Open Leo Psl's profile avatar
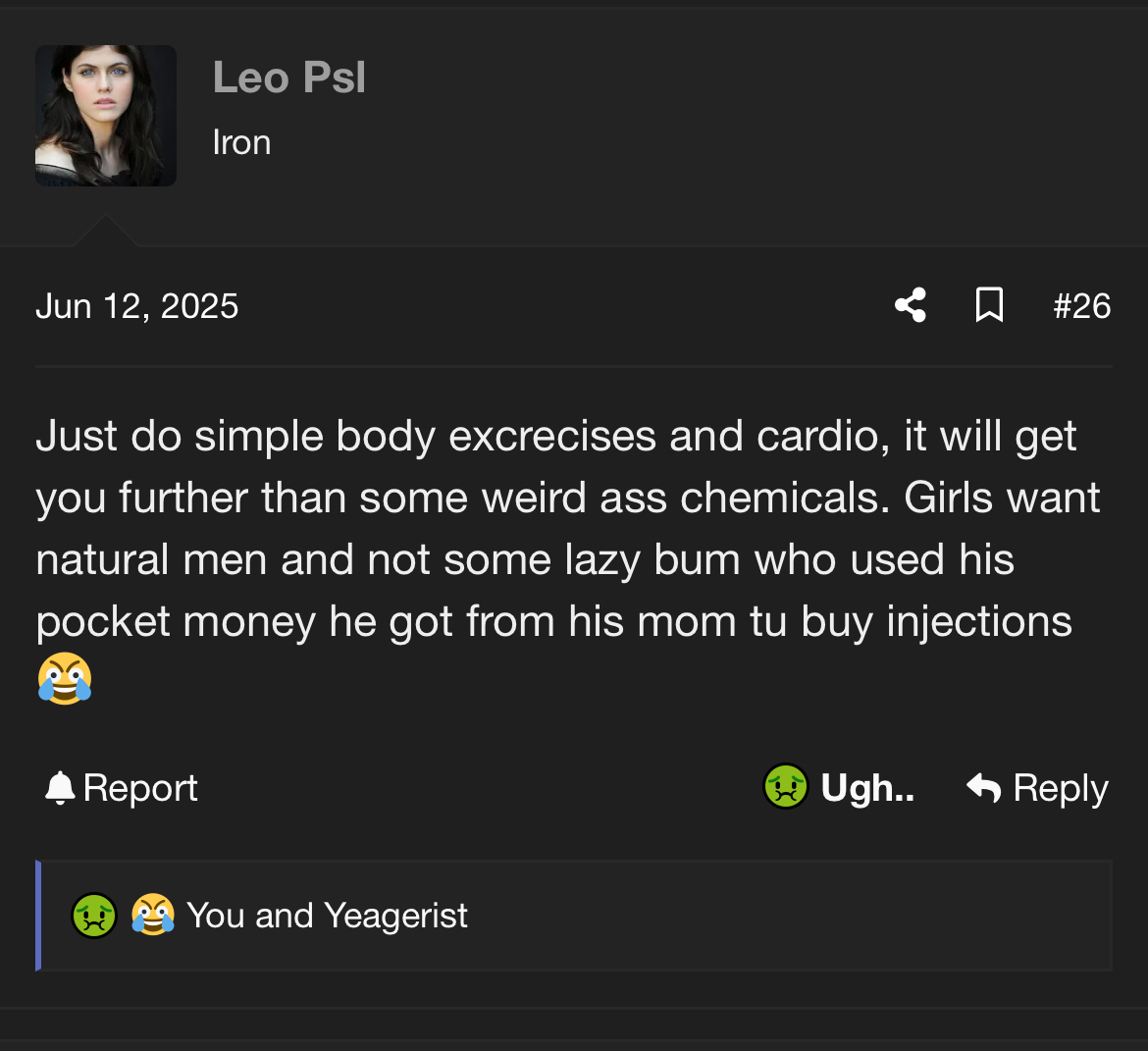1148x1051 pixels. tap(105, 116)
